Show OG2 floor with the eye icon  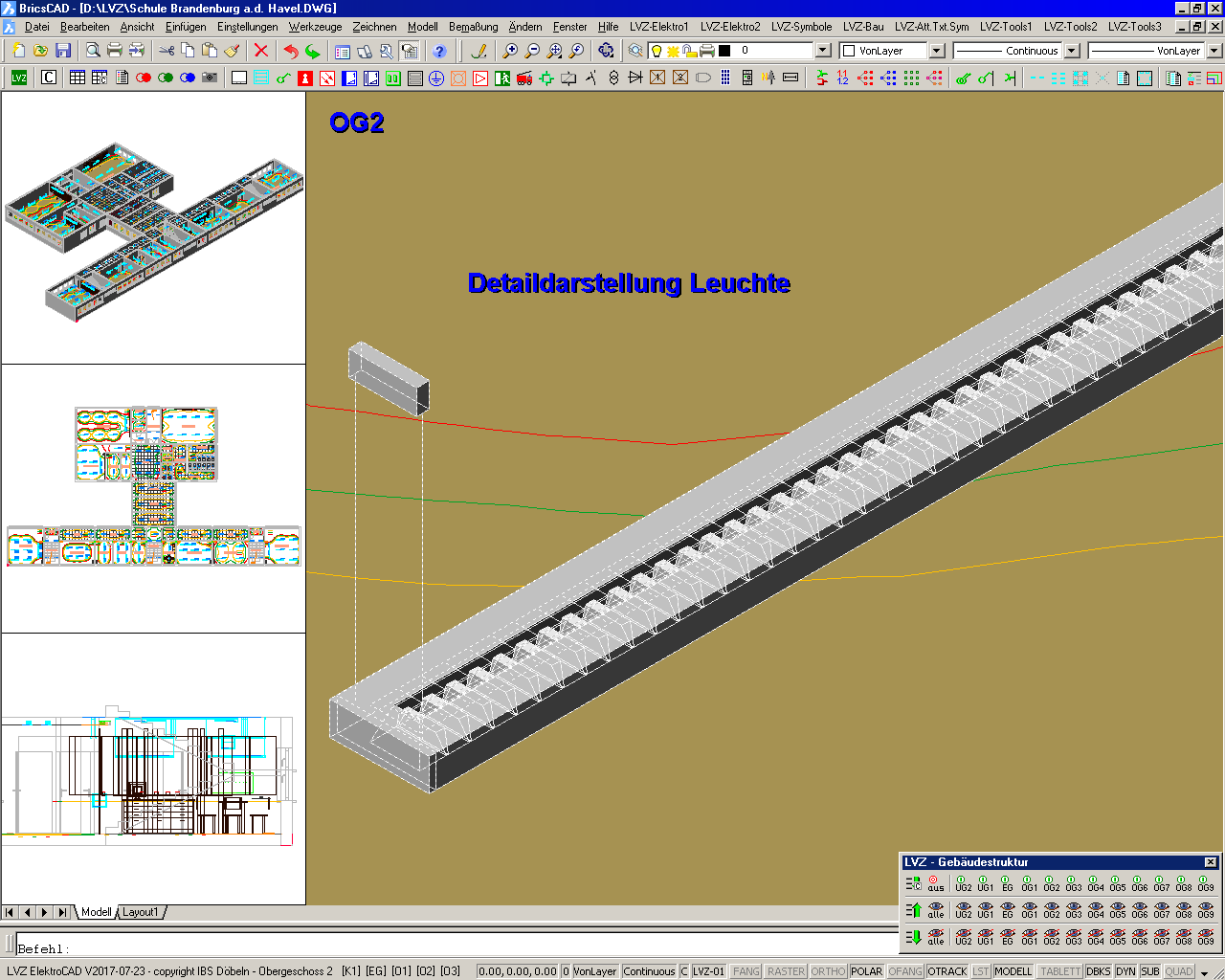tap(1051, 909)
